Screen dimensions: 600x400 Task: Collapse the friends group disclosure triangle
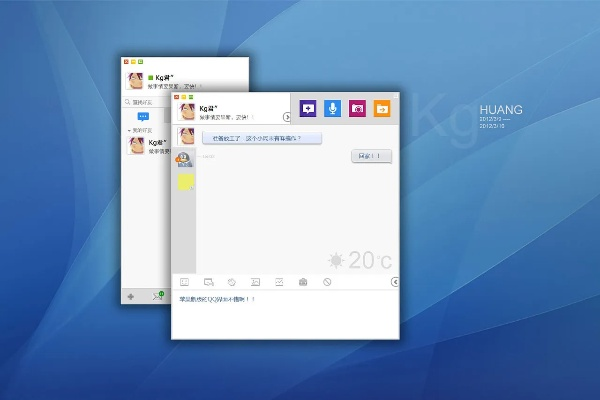point(129,131)
